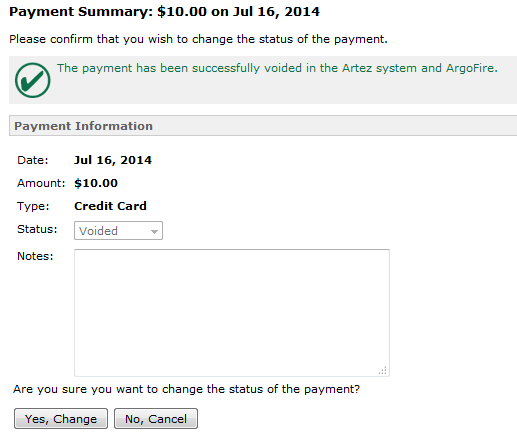Click the Notes field label
Image resolution: width=517 pixels, height=438 pixels.
tap(35, 256)
